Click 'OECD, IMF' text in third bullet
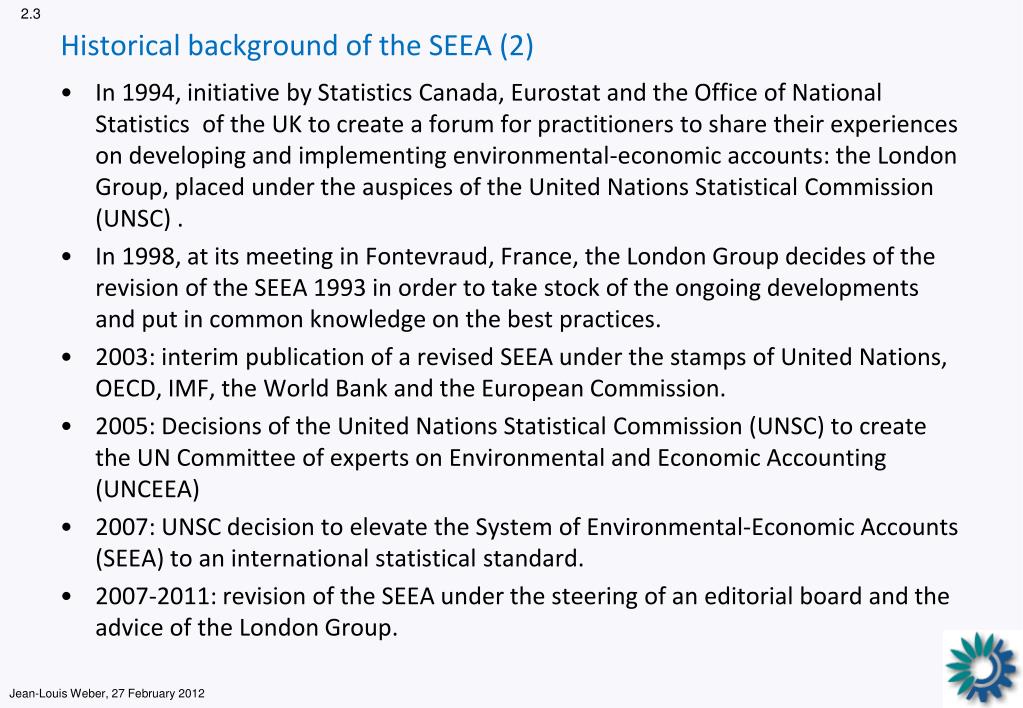This screenshot has width=1023, height=708. click(x=154, y=389)
